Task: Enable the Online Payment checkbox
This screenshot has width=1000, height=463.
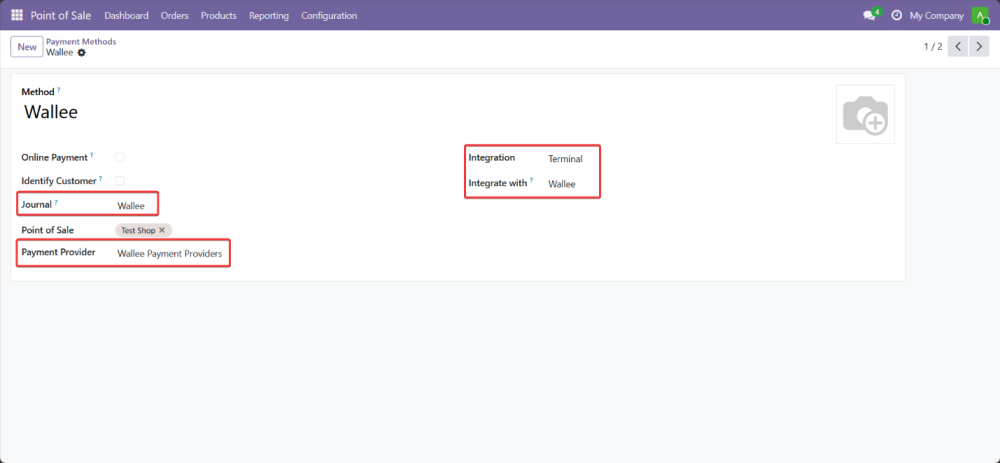Action: tap(120, 157)
